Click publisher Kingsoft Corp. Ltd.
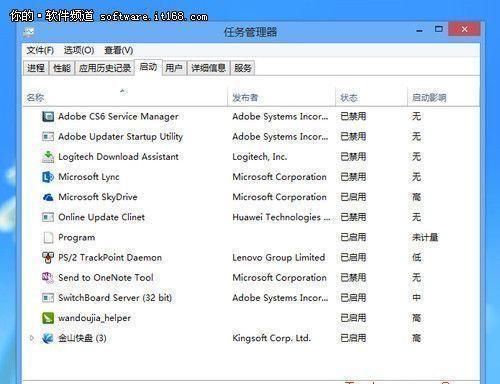The width and height of the screenshot is (500, 384). click(271, 338)
